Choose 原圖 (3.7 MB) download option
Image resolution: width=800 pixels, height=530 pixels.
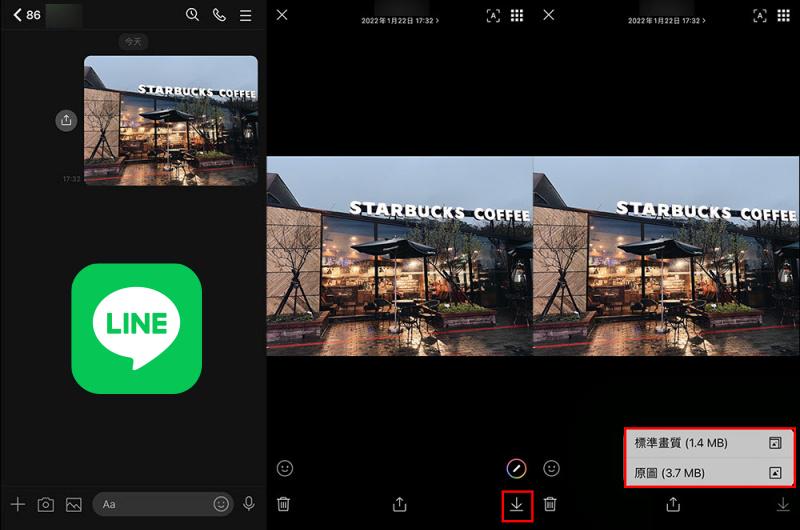coord(710,473)
